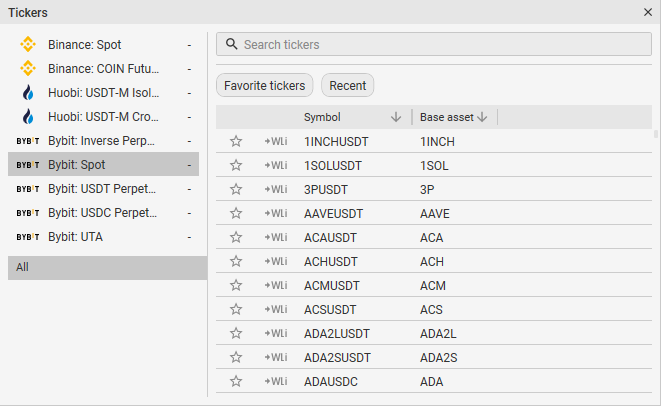Toggle favorite star for ACAUSDT
The image size is (661, 406).
[236, 237]
